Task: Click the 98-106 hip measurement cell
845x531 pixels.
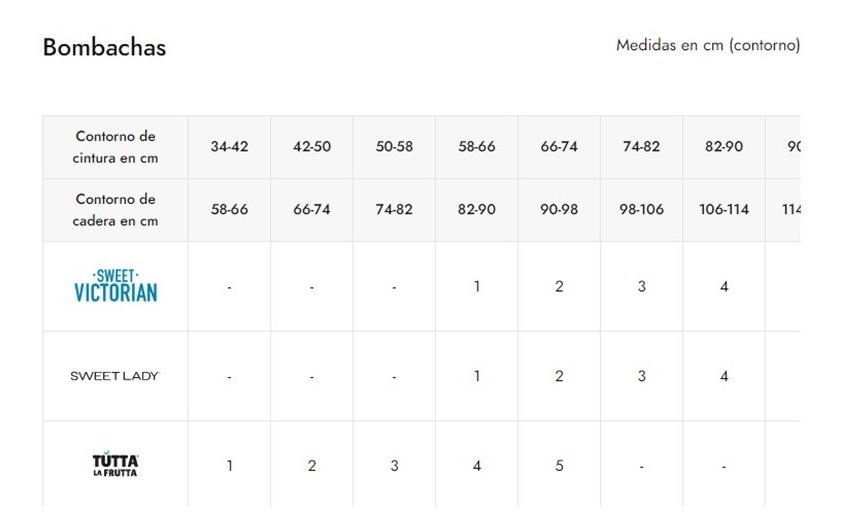Action: coord(641,210)
